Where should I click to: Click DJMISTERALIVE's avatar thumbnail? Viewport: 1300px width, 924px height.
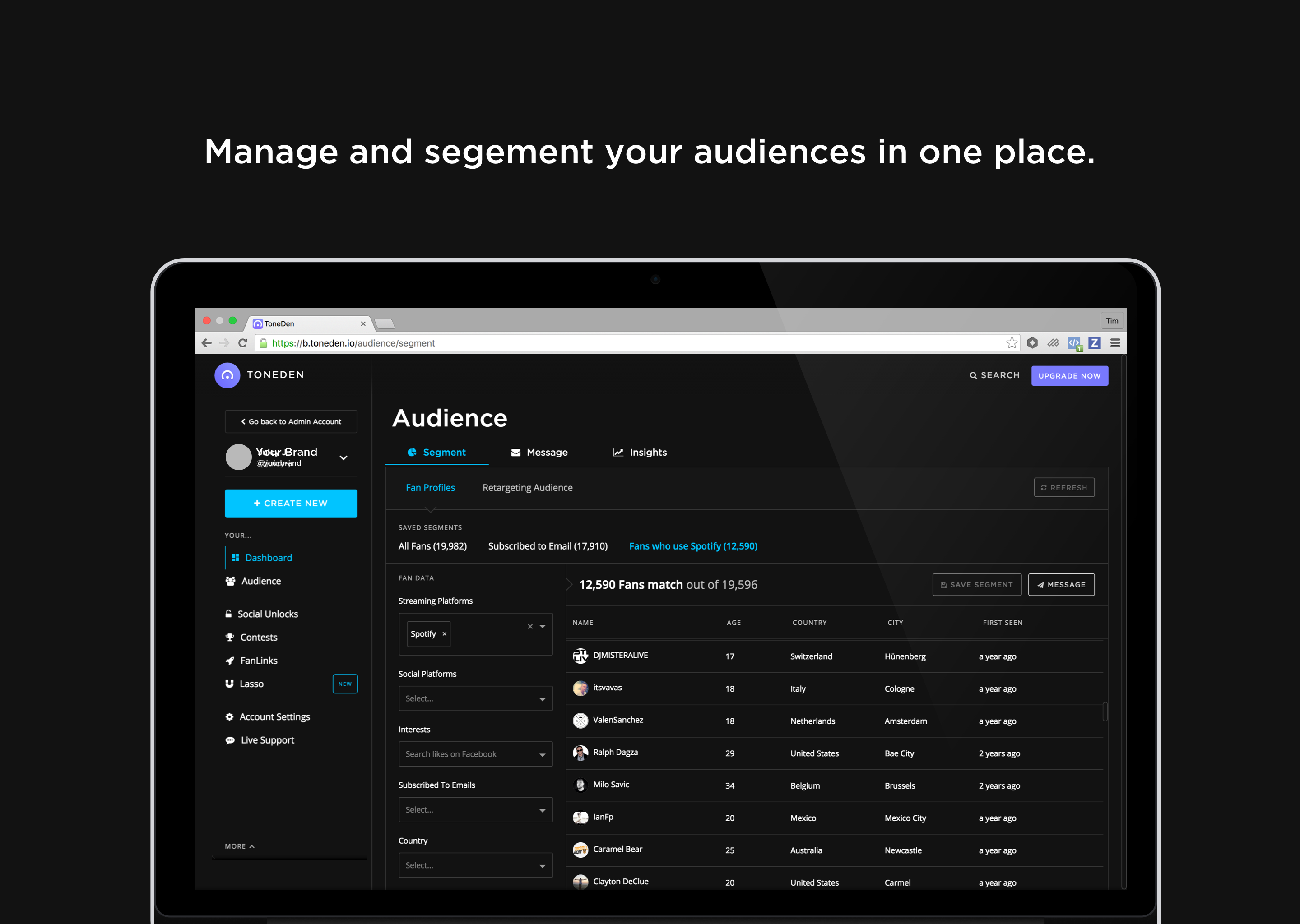pos(580,656)
